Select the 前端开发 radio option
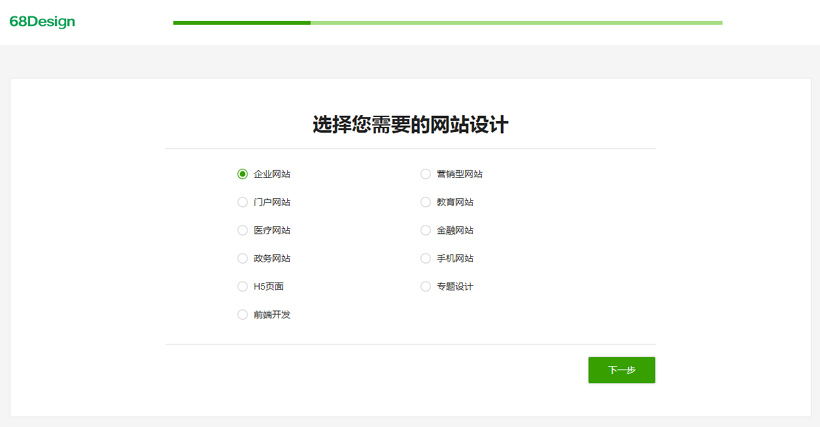The image size is (820, 427). pos(242,315)
